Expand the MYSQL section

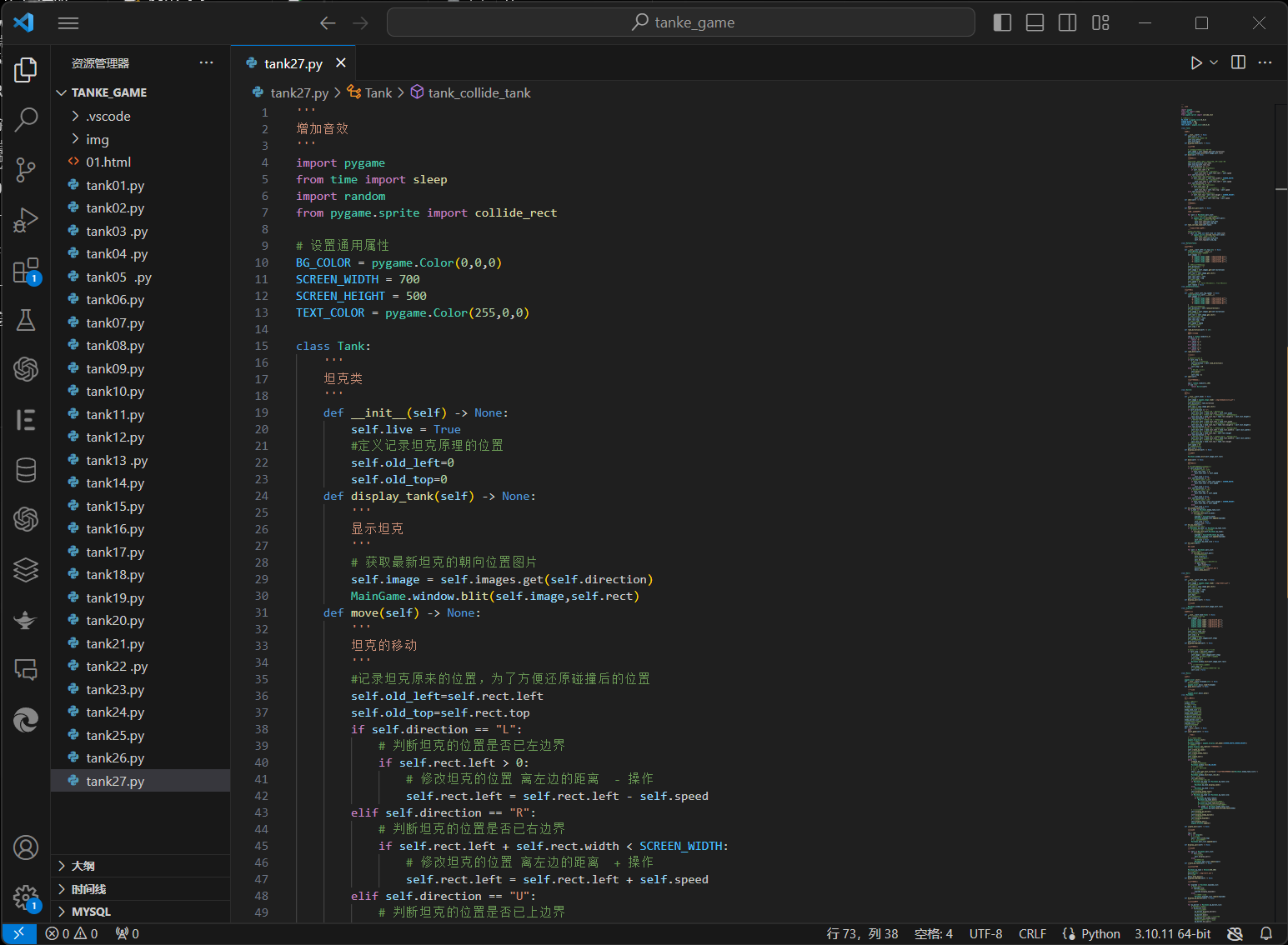tap(140, 912)
